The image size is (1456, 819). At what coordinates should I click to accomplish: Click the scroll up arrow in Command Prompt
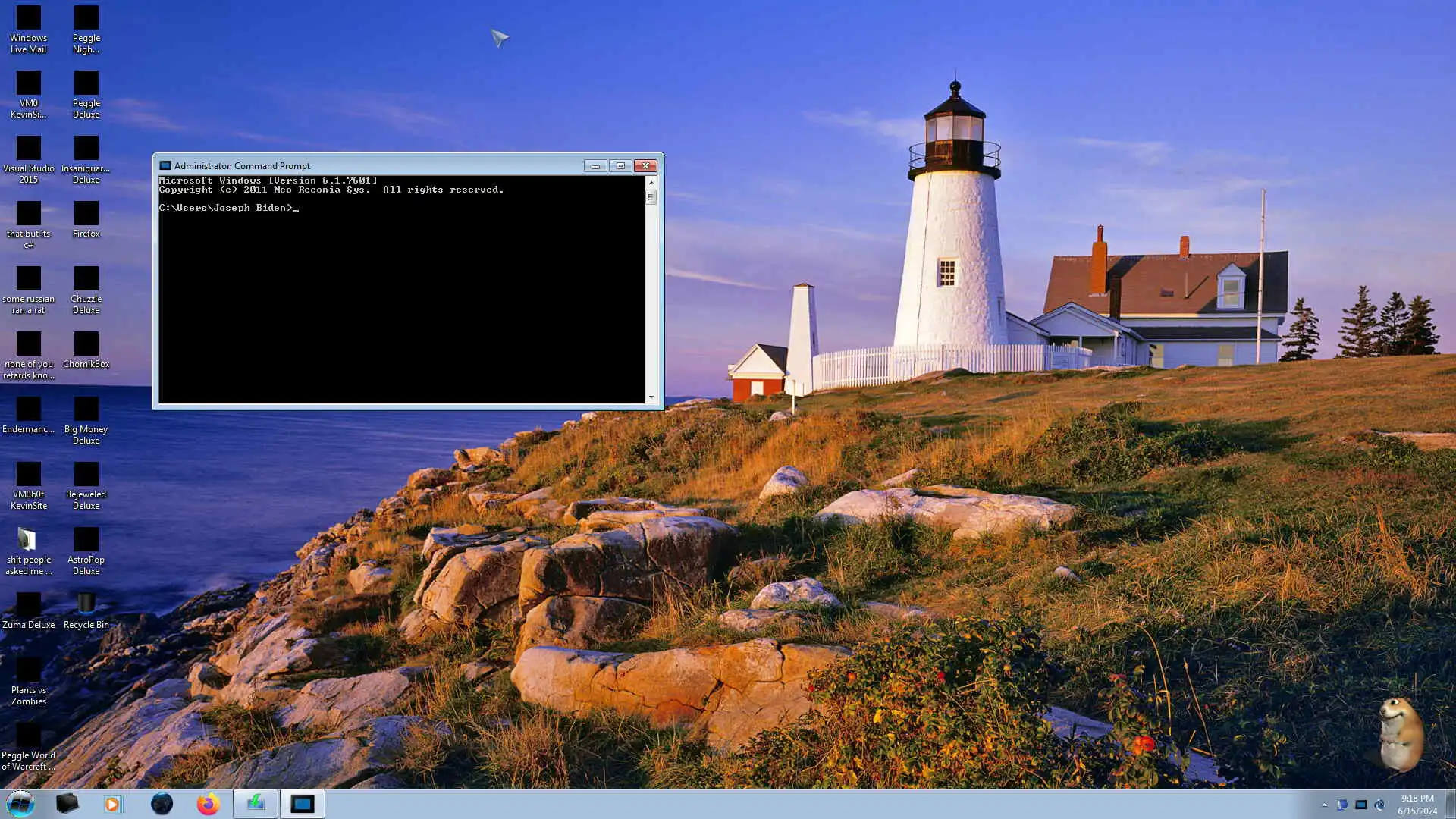tap(651, 183)
